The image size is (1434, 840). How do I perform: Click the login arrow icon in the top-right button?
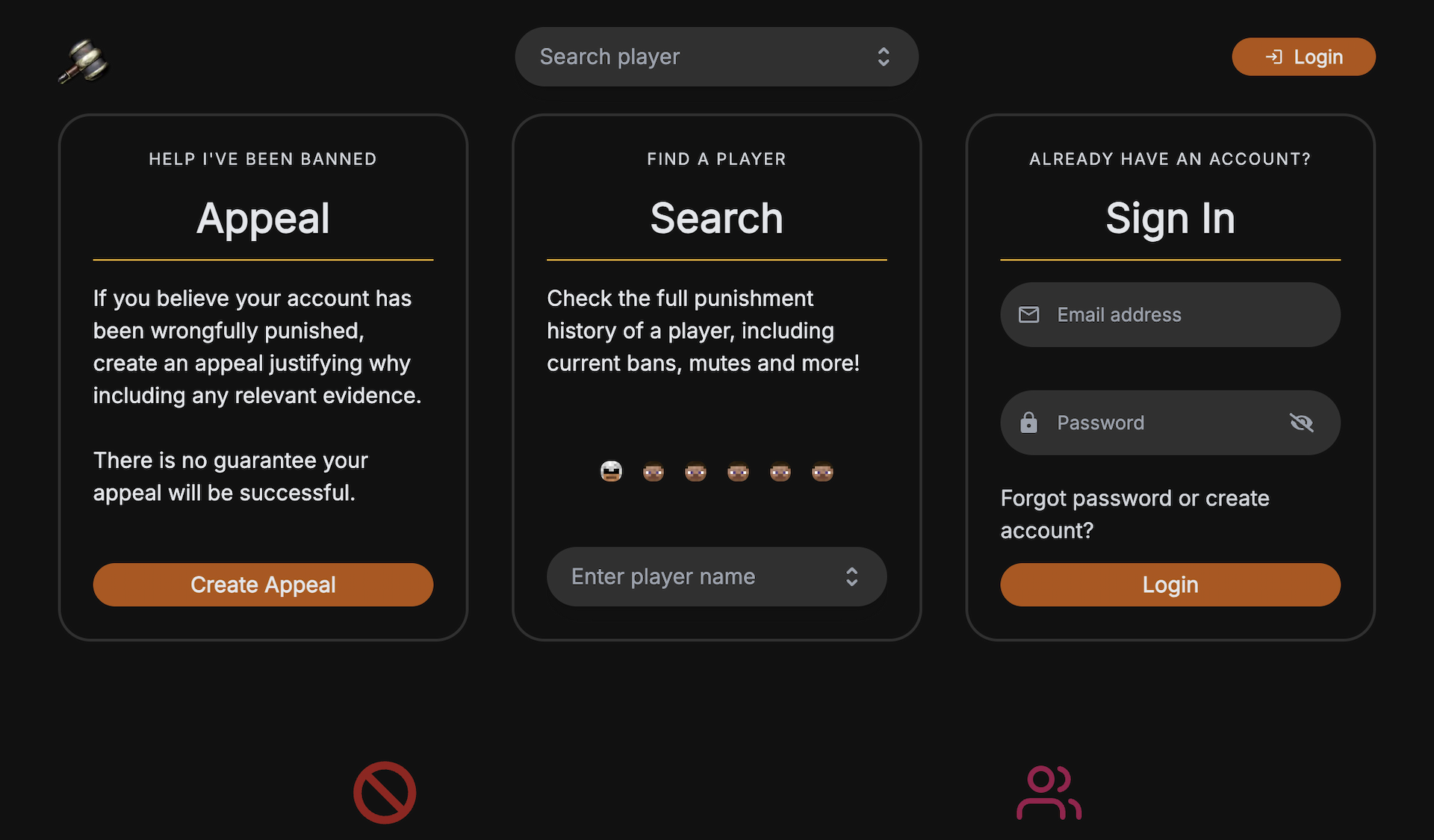(x=1275, y=56)
